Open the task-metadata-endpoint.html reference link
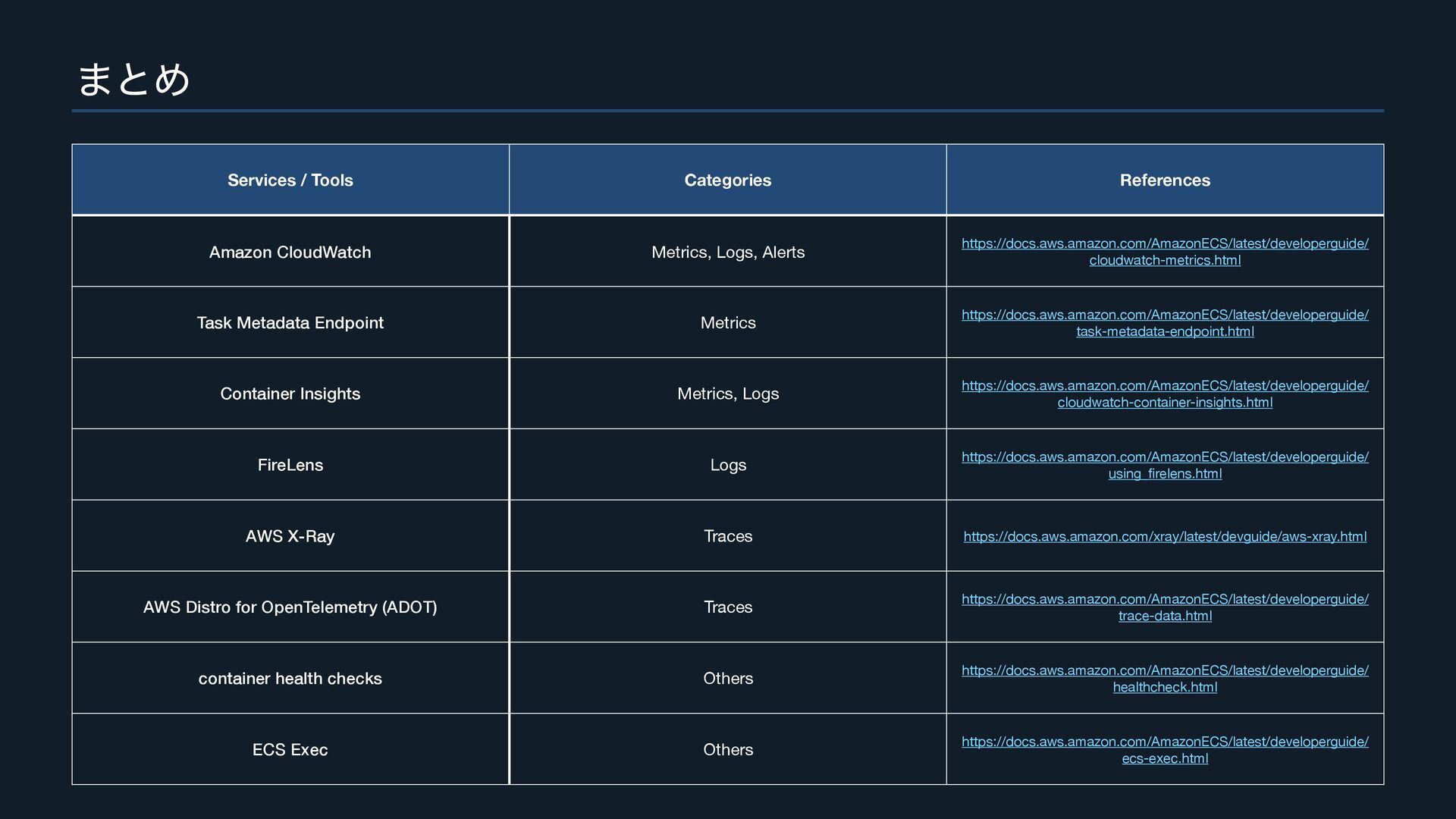This screenshot has width=1456, height=819. pyautogui.click(x=1165, y=323)
